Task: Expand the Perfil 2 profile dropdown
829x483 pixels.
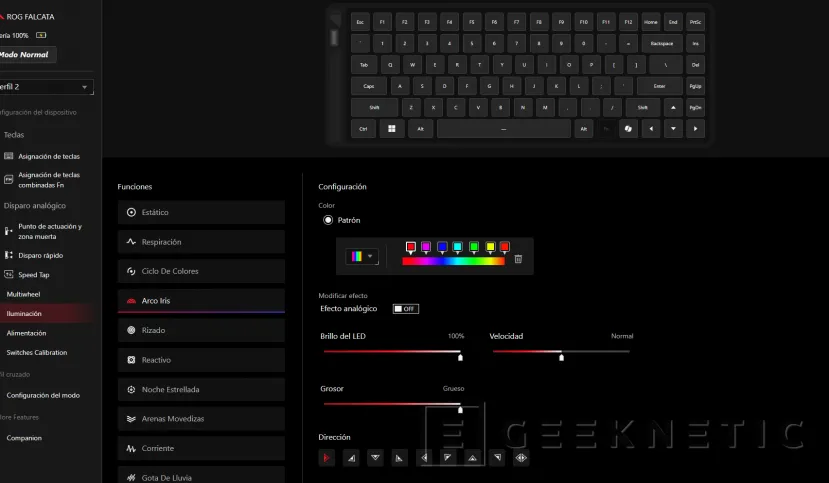Action: pyautogui.click(x=45, y=87)
